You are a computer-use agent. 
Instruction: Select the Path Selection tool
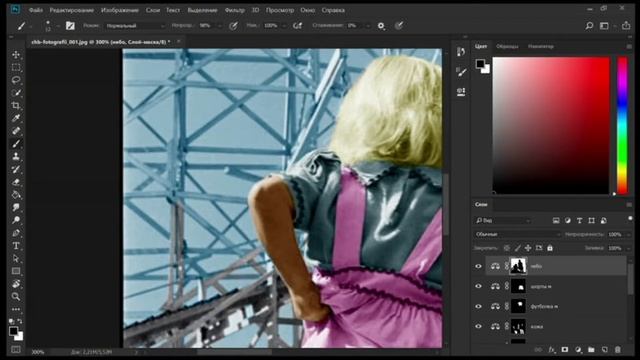(x=16, y=258)
